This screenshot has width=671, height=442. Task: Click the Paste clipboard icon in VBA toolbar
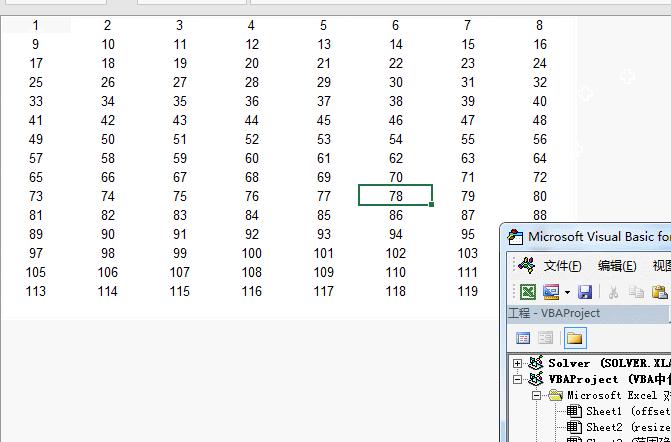tap(659, 292)
